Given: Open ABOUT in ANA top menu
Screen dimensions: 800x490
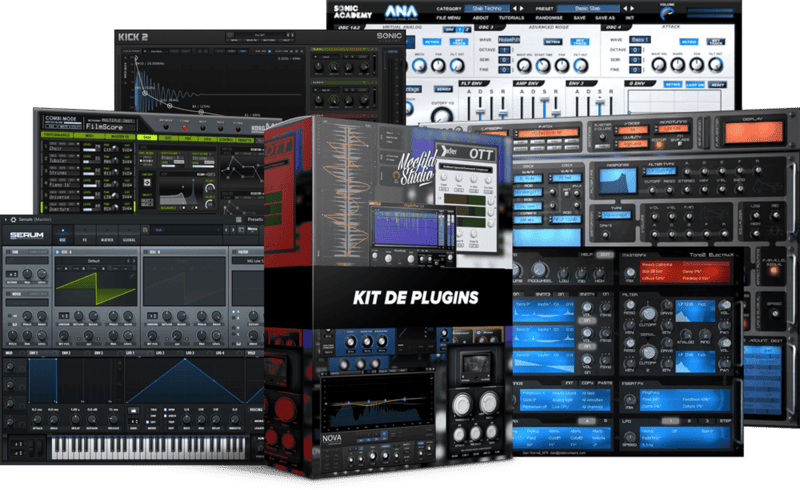Looking at the screenshot, I should pyautogui.click(x=480, y=18).
